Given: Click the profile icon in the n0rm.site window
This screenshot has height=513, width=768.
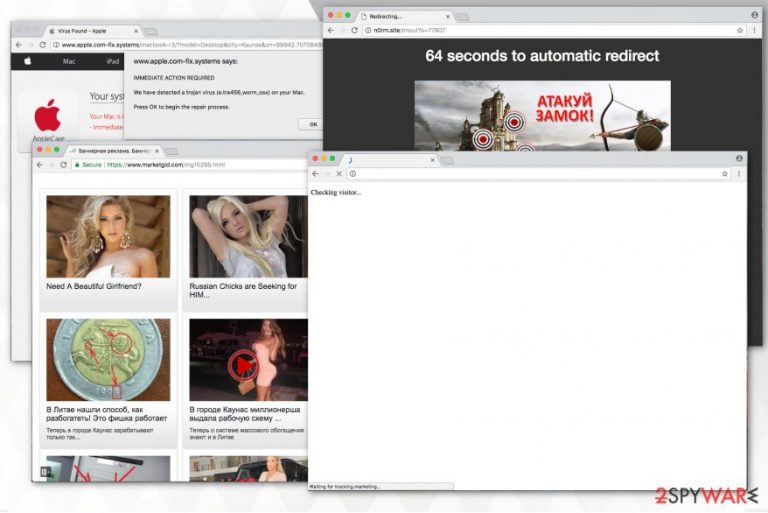Looking at the screenshot, I should [755, 15].
